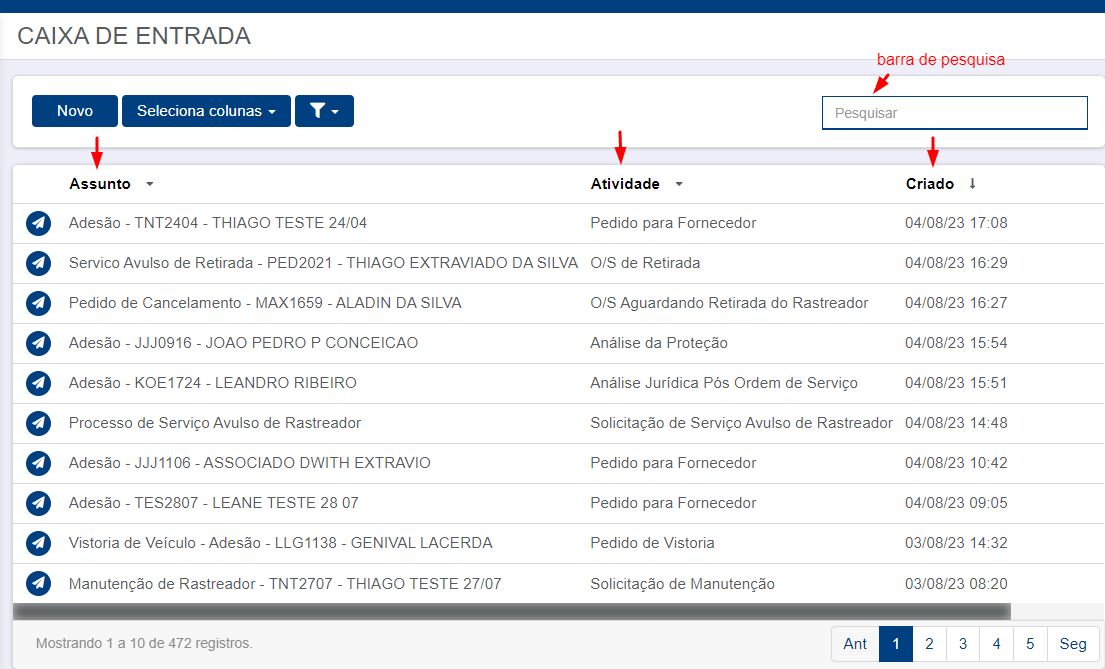
Task: Click created date '04/08/23 15:51'
Action: [956, 383]
